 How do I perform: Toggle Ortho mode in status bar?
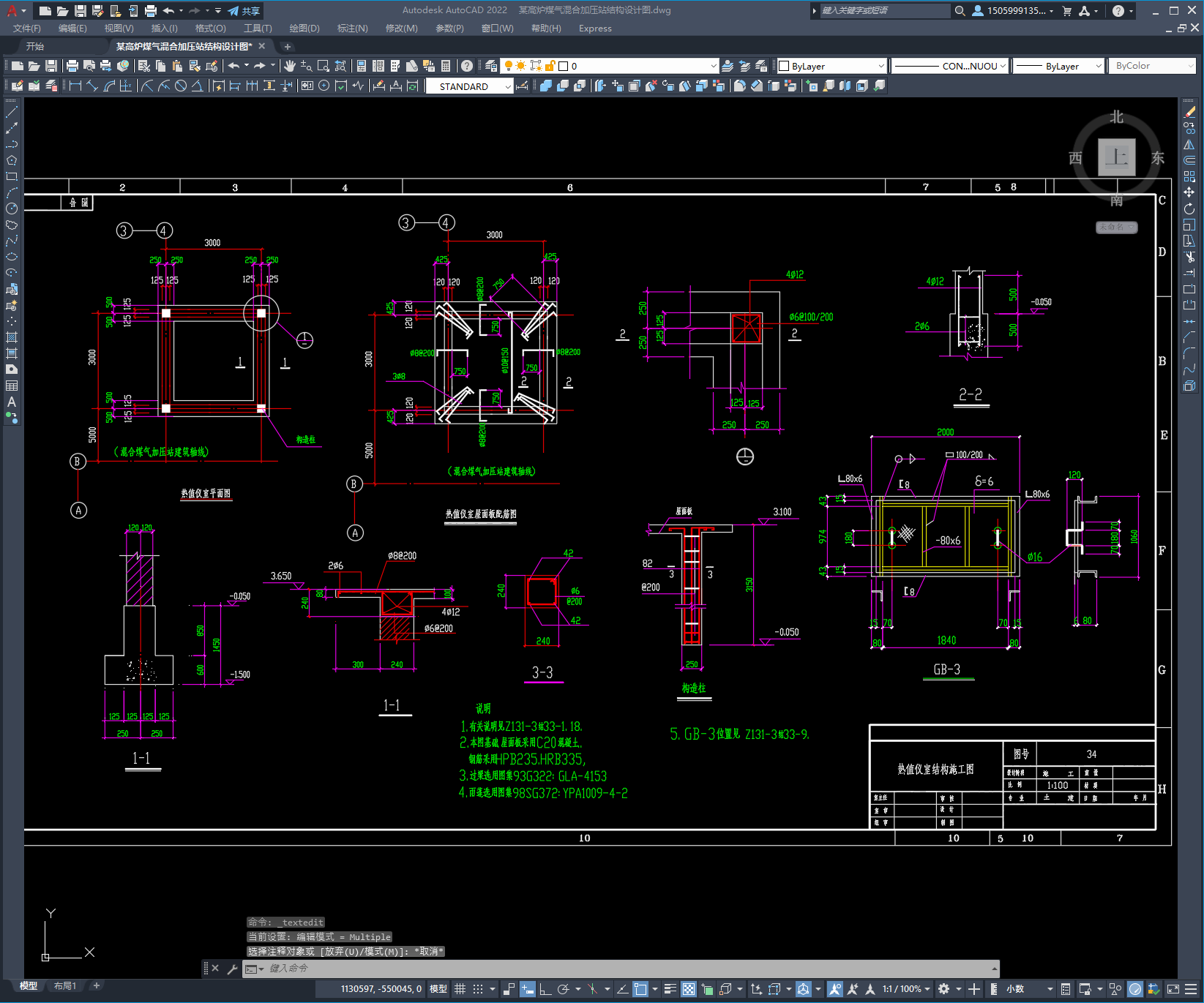545,989
